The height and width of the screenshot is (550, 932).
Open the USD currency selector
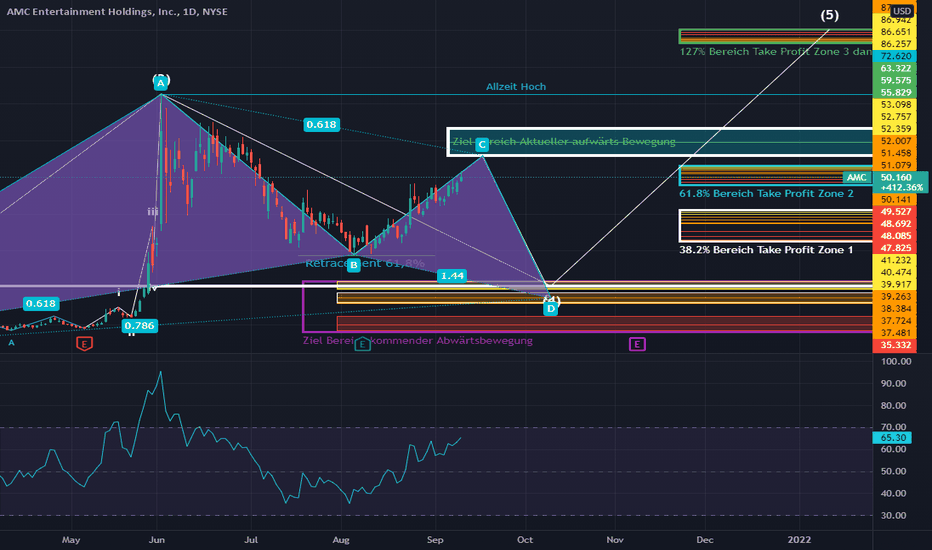click(902, 11)
